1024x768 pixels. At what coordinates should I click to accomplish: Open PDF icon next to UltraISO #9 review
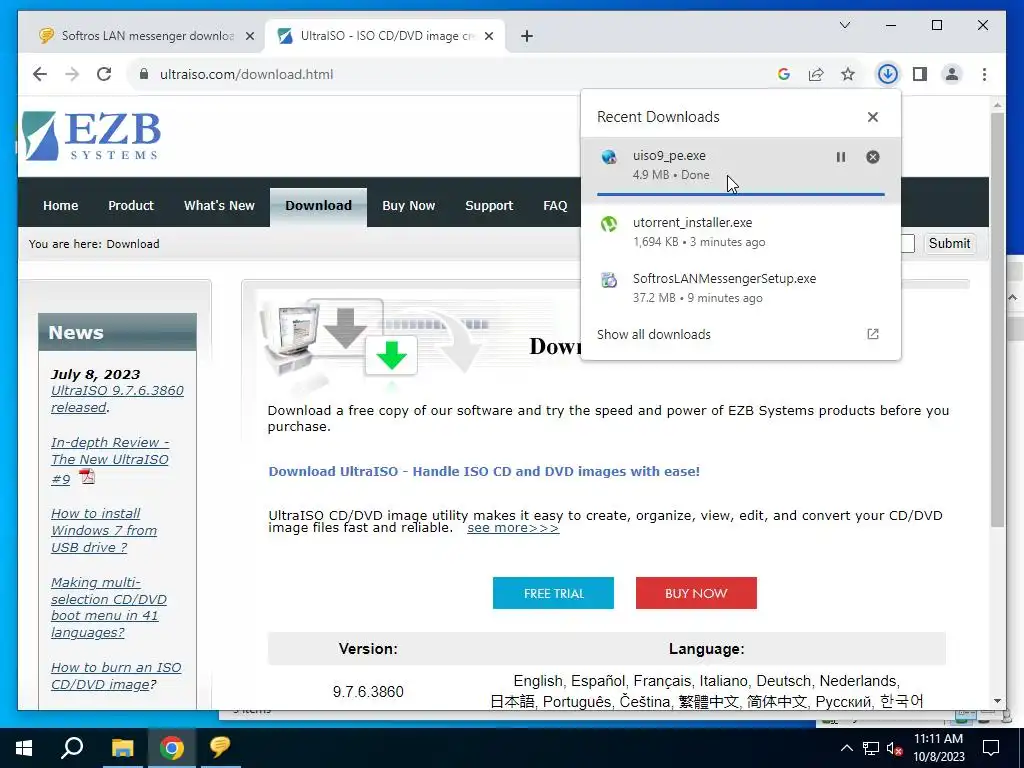pyautogui.click(x=87, y=477)
